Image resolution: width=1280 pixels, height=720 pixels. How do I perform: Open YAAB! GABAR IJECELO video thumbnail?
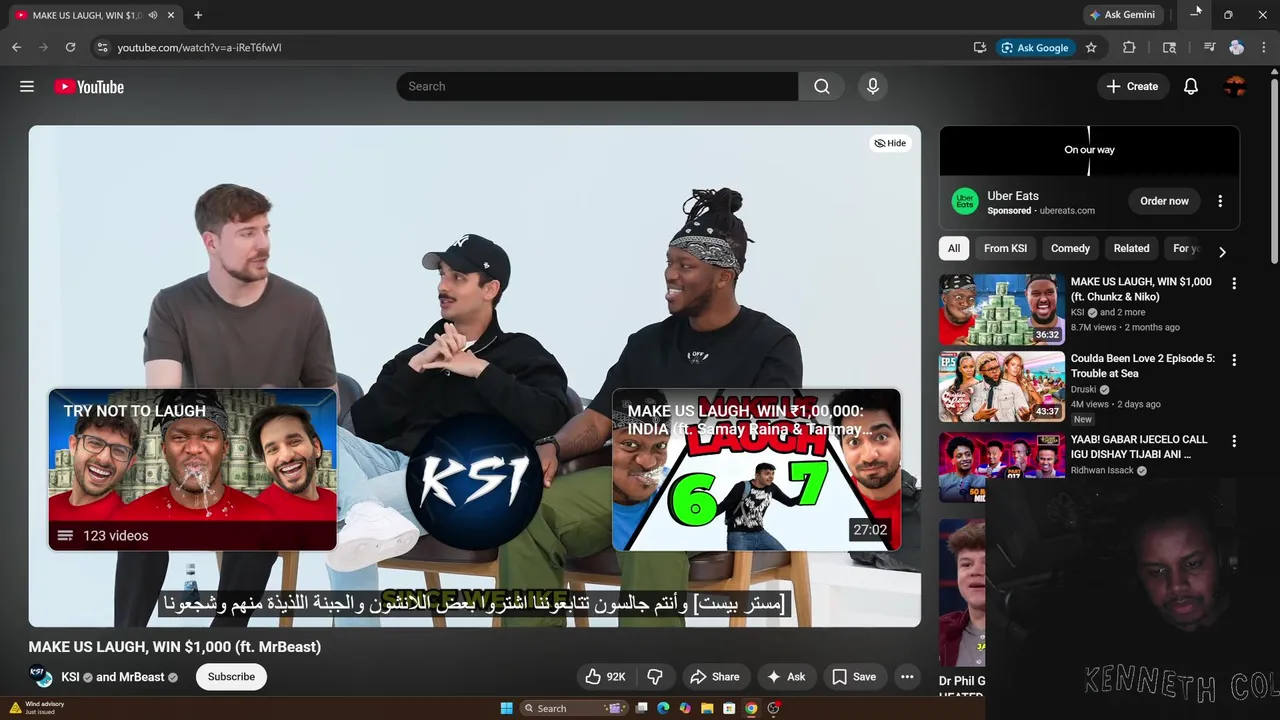1001,467
